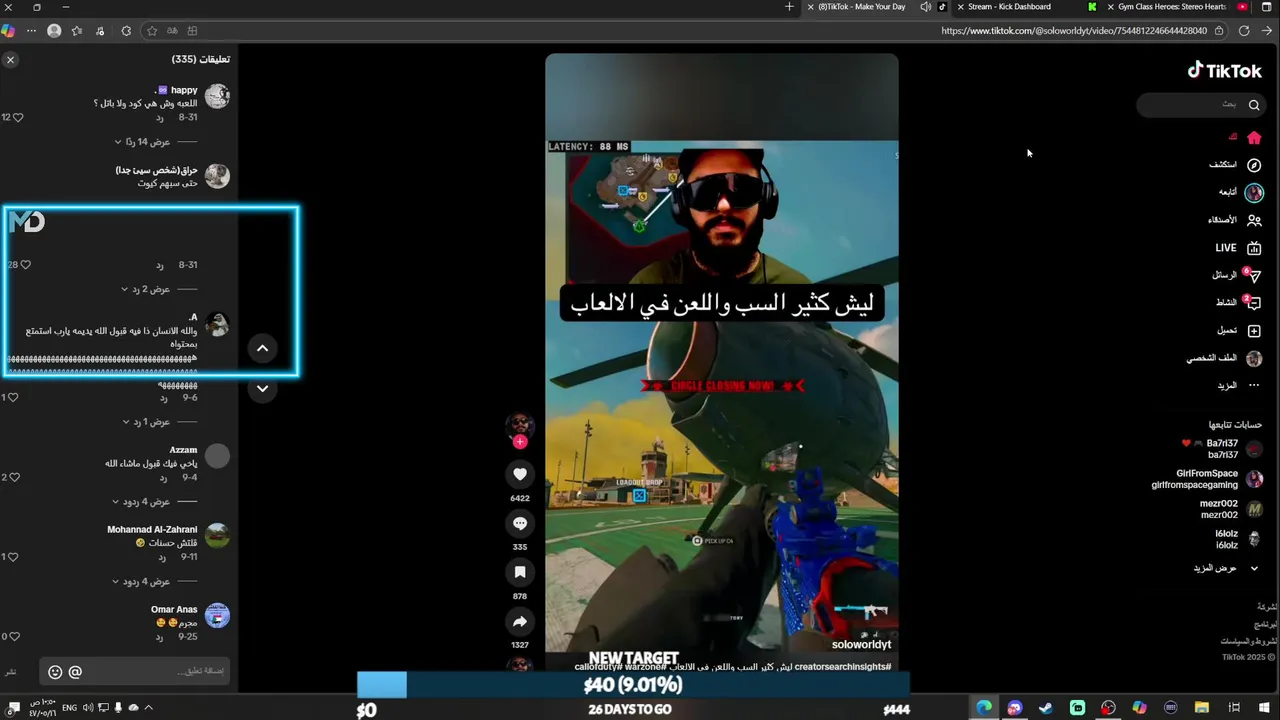Image resolution: width=1280 pixels, height=720 pixels.
Task: Click the TikTok search field
Action: [1200, 104]
